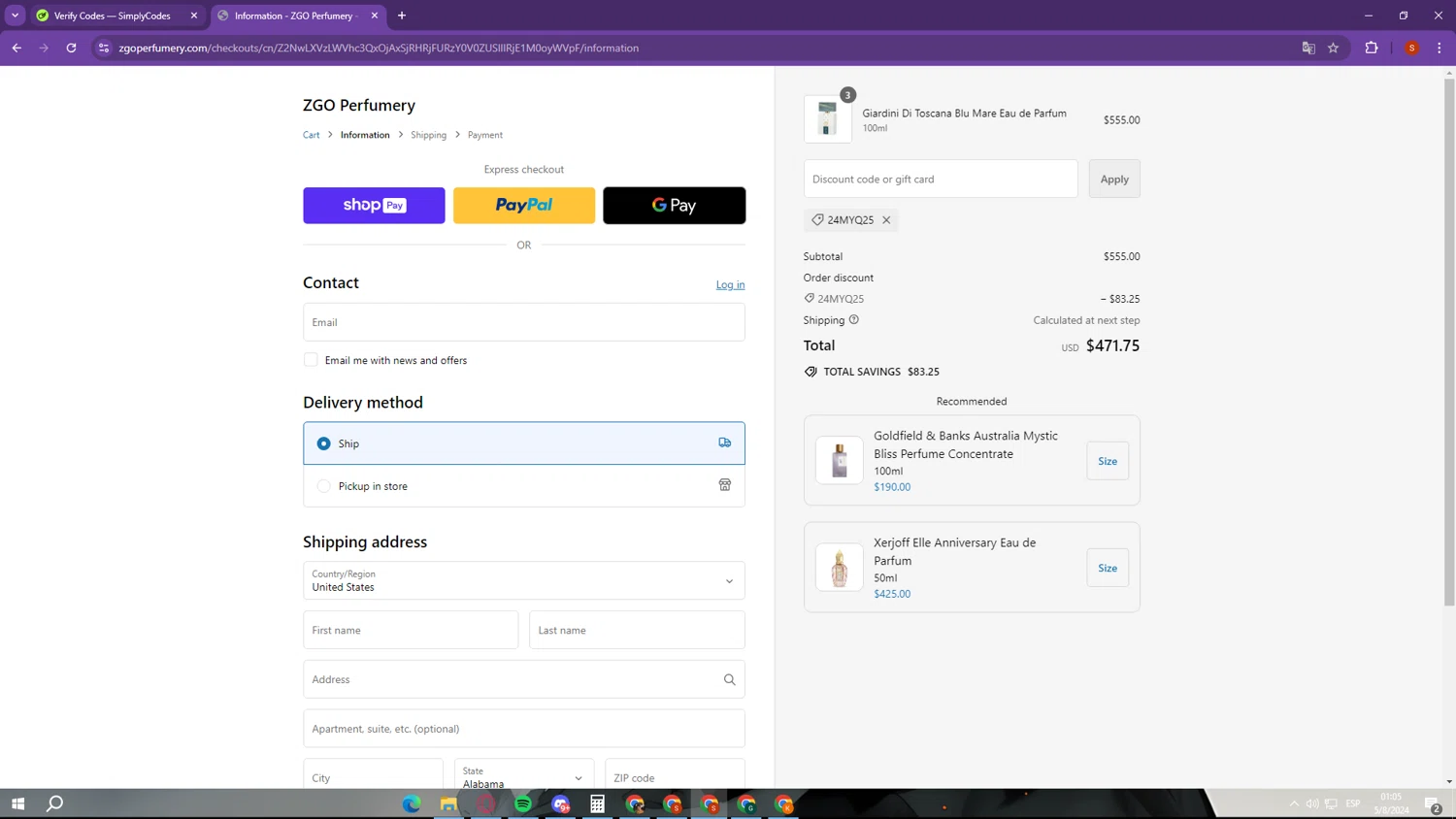This screenshot has height=819, width=1456.
Task: Pay with Google Pay express checkout
Action: point(675,206)
